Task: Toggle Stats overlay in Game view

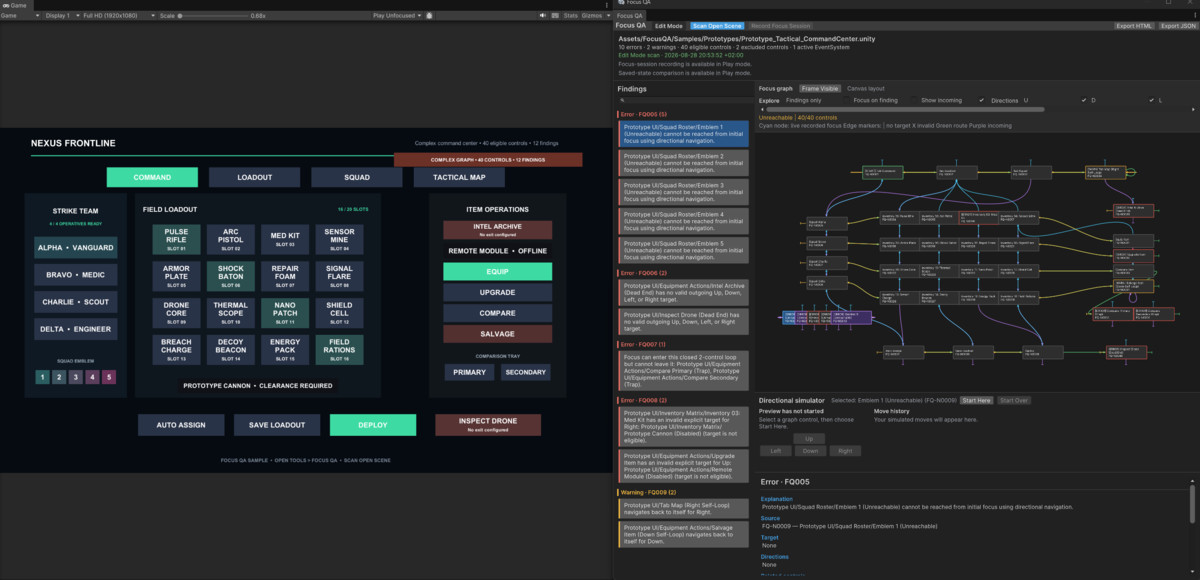Action: 571,16
